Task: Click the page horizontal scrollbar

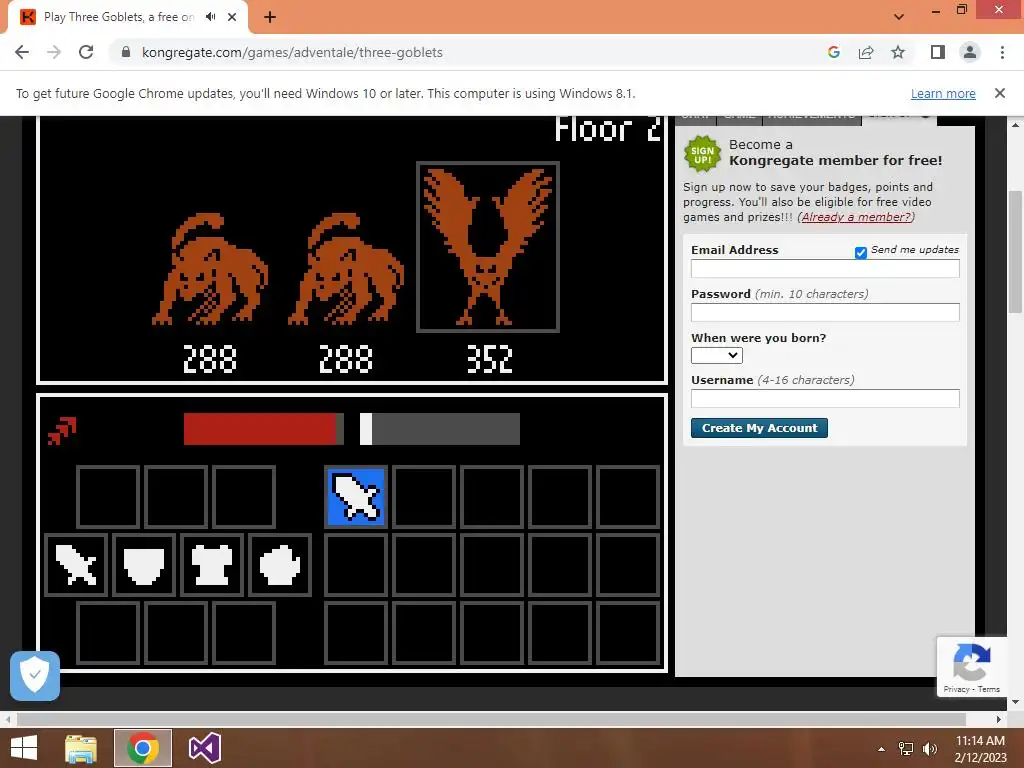Action: [x=491, y=719]
